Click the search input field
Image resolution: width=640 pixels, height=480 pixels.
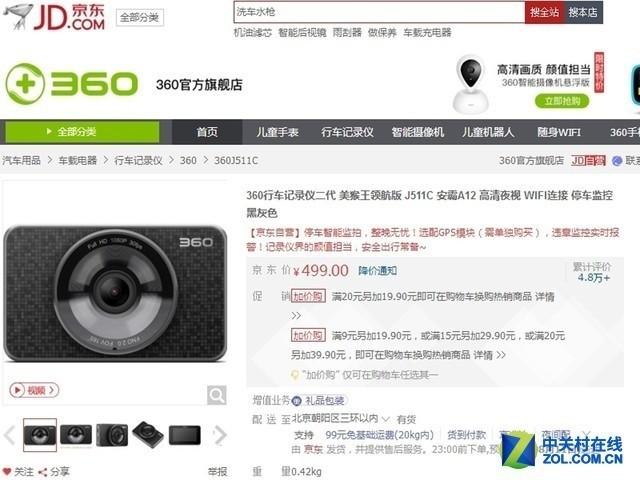(x=379, y=13)
